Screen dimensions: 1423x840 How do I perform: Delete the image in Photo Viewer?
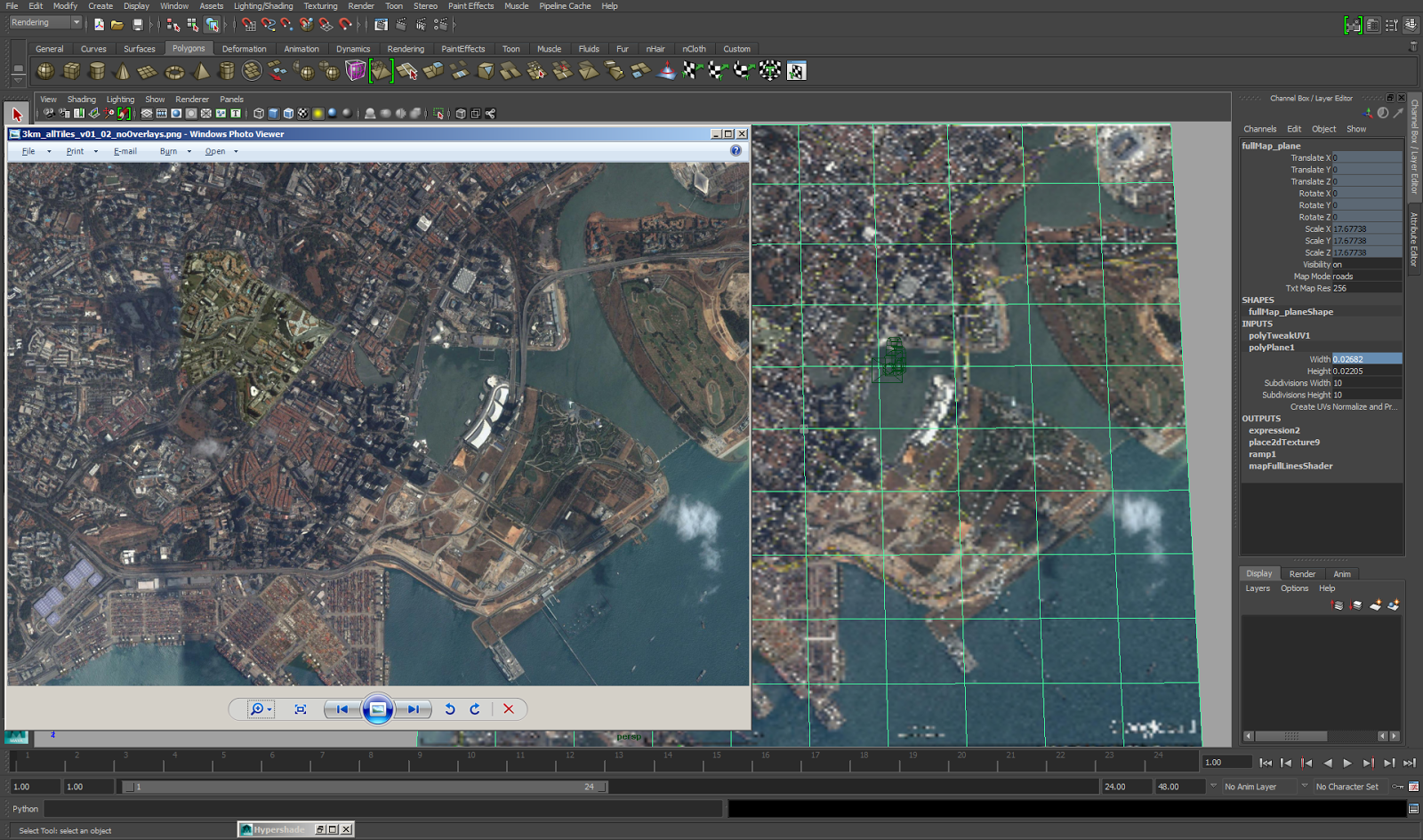pos(509,709)
